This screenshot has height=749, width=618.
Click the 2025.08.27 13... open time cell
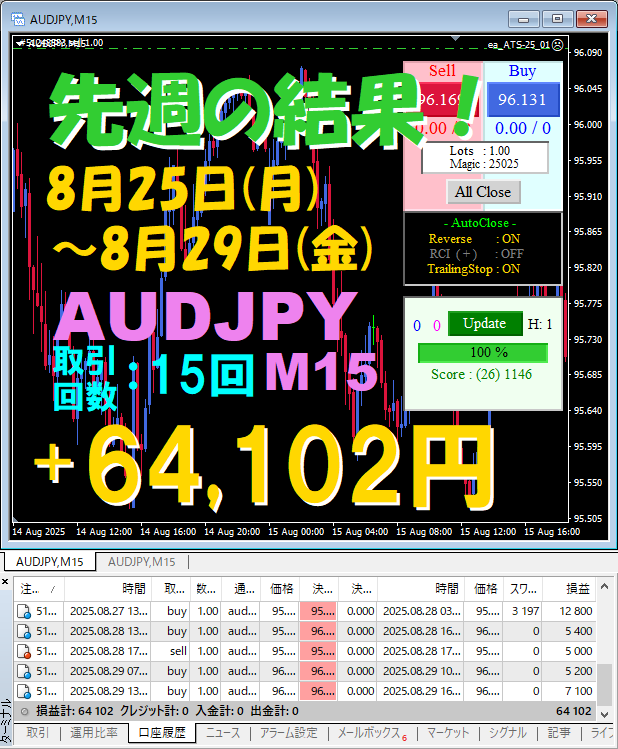coord(108,611)
